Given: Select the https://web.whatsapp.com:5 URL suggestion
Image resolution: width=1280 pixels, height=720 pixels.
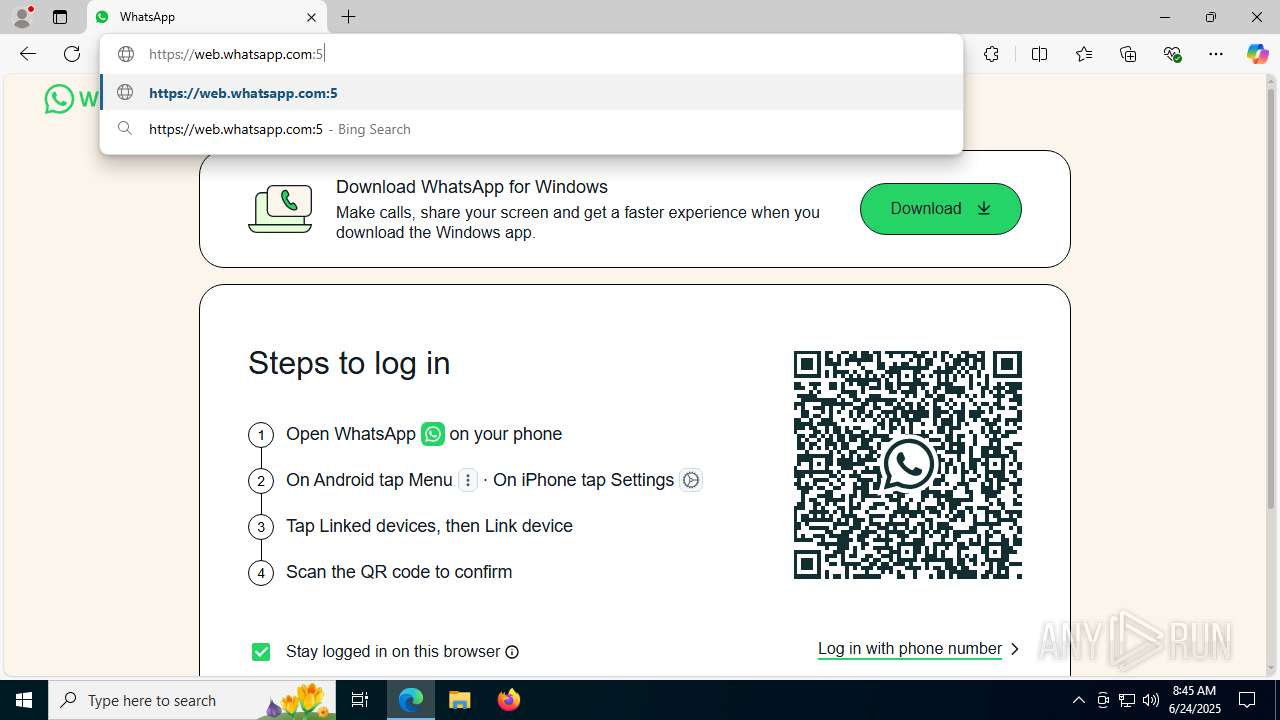Looking at the screenshot, I should pyautogui.click(x=531, y=93).
